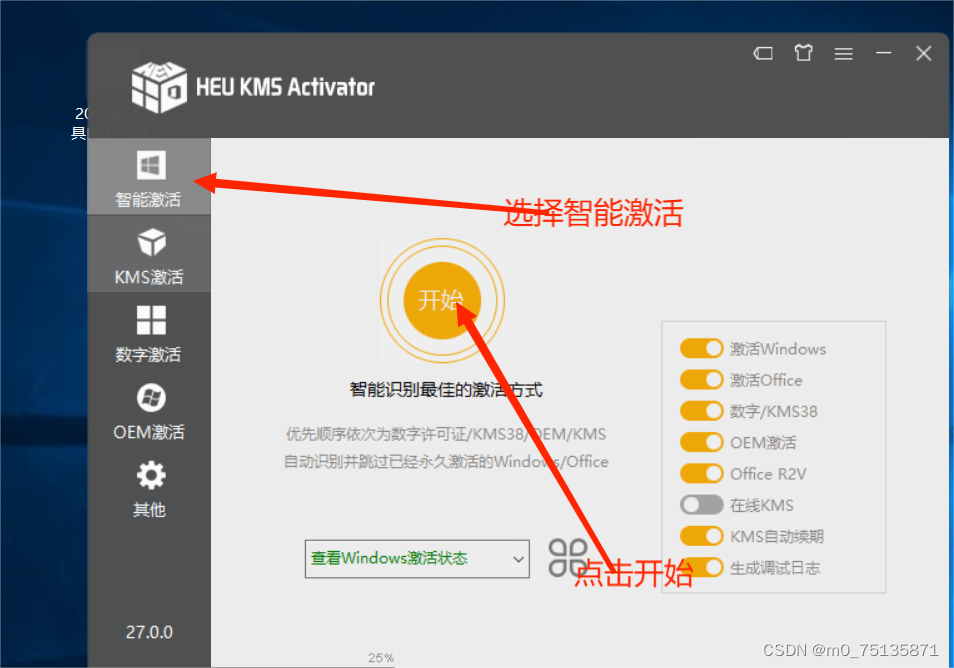Toggle the 激活Office switch
This screenshot has width=954, height=668.
pos(702,380)
